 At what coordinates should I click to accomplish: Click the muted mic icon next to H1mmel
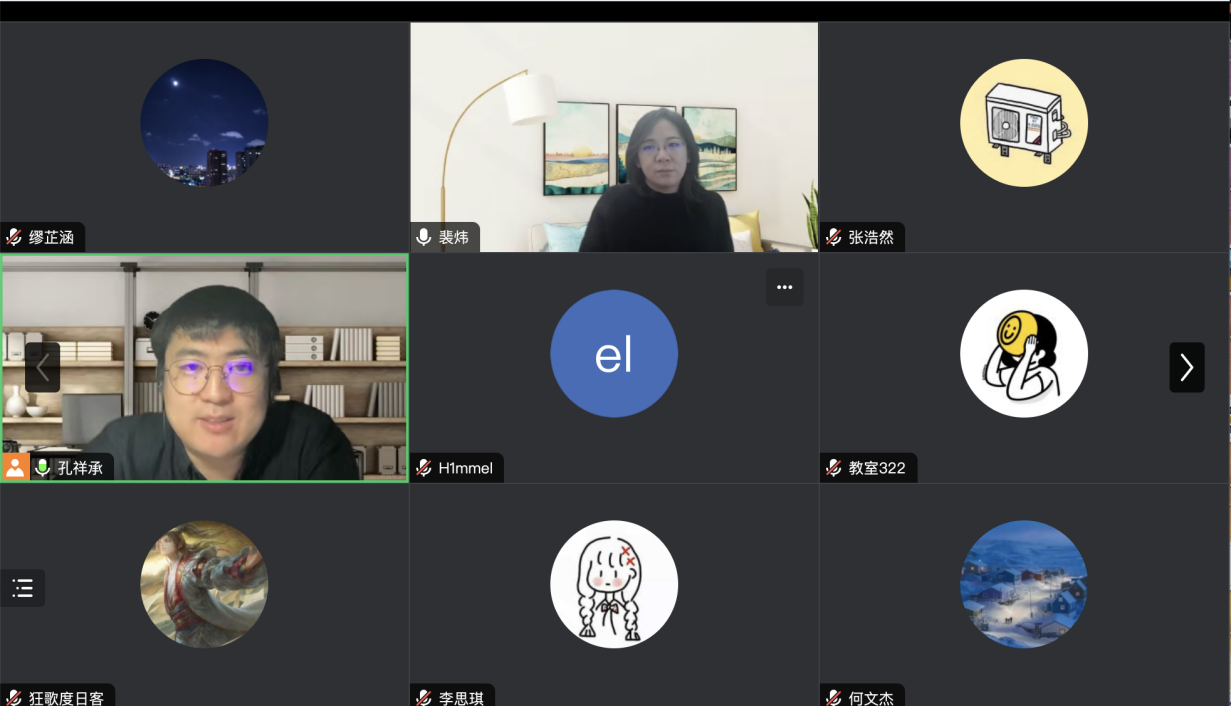coord(424,468)
